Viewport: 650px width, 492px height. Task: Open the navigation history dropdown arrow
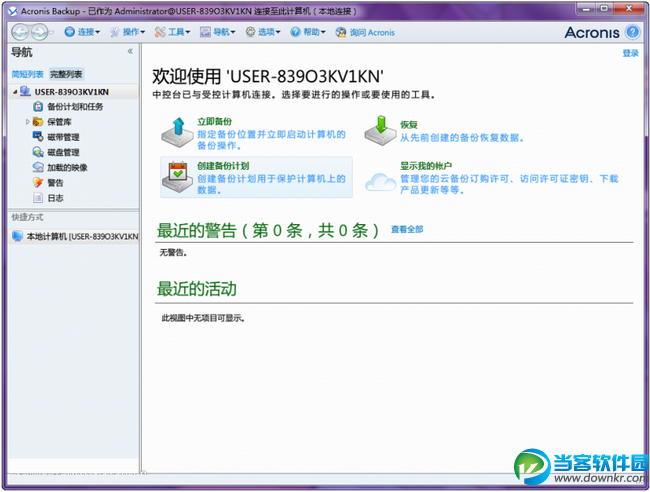click(52, 32)
